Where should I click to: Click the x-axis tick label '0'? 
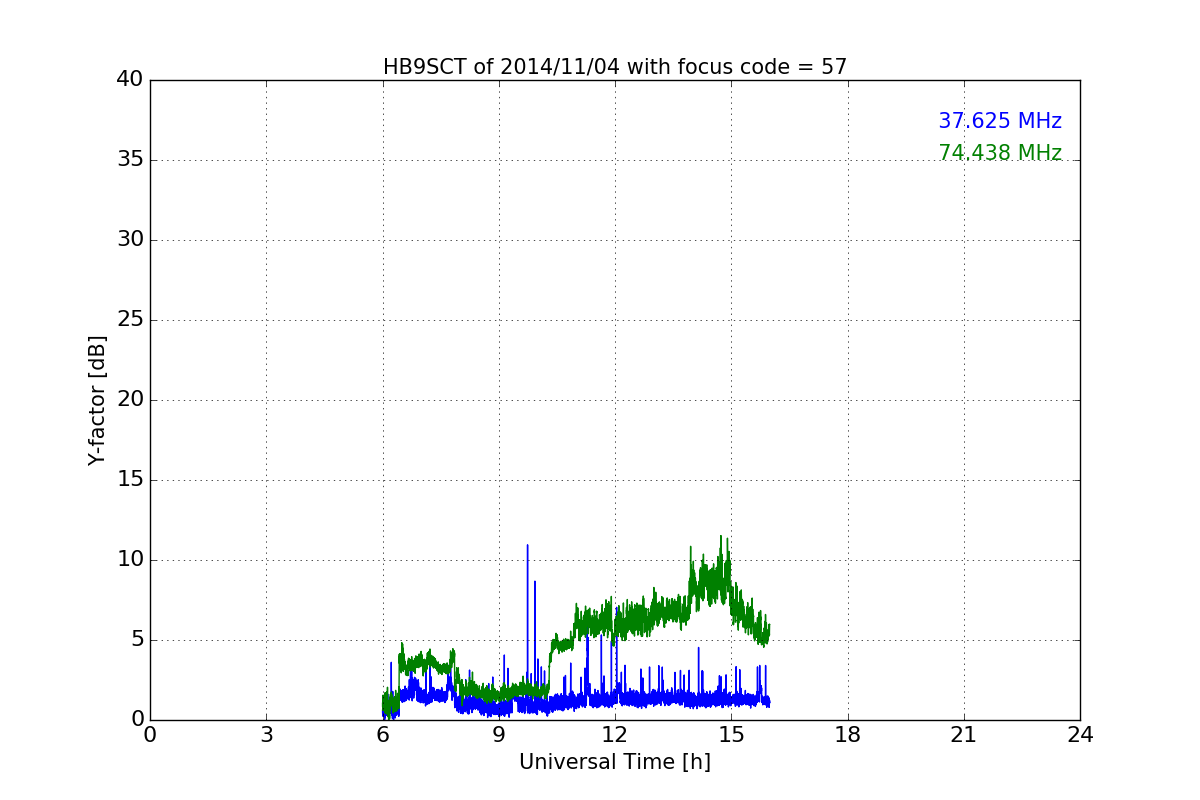150,734
